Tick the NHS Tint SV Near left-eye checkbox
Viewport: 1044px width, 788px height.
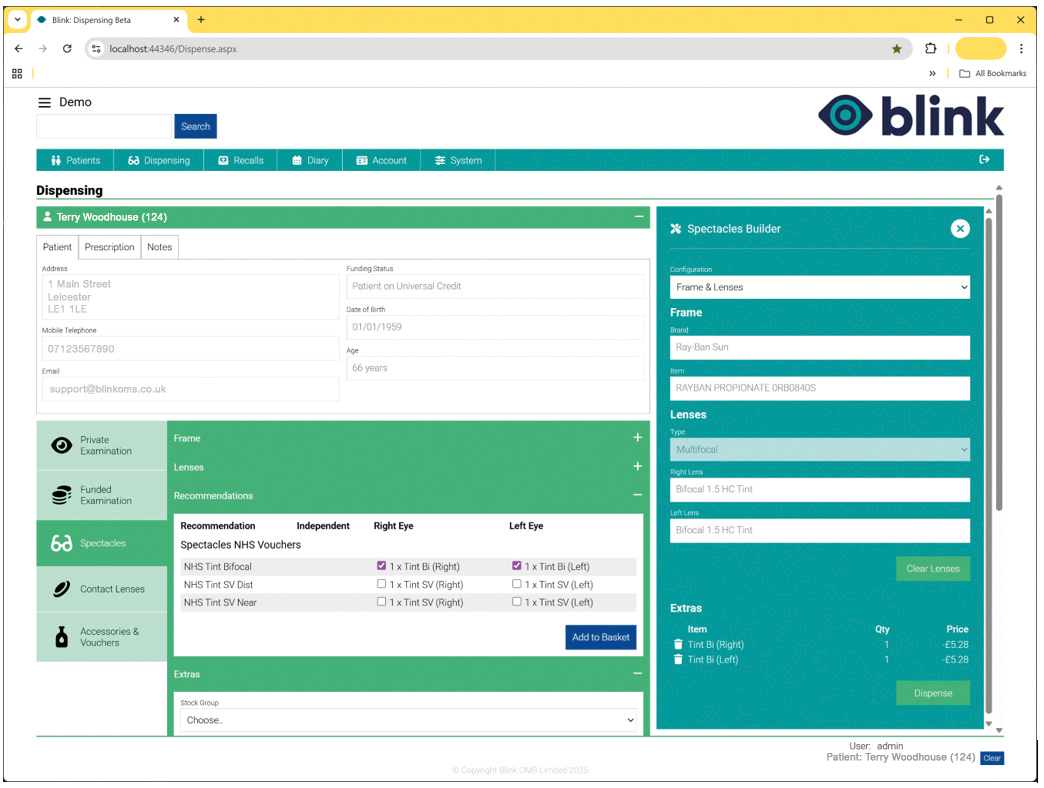point(517,602)
